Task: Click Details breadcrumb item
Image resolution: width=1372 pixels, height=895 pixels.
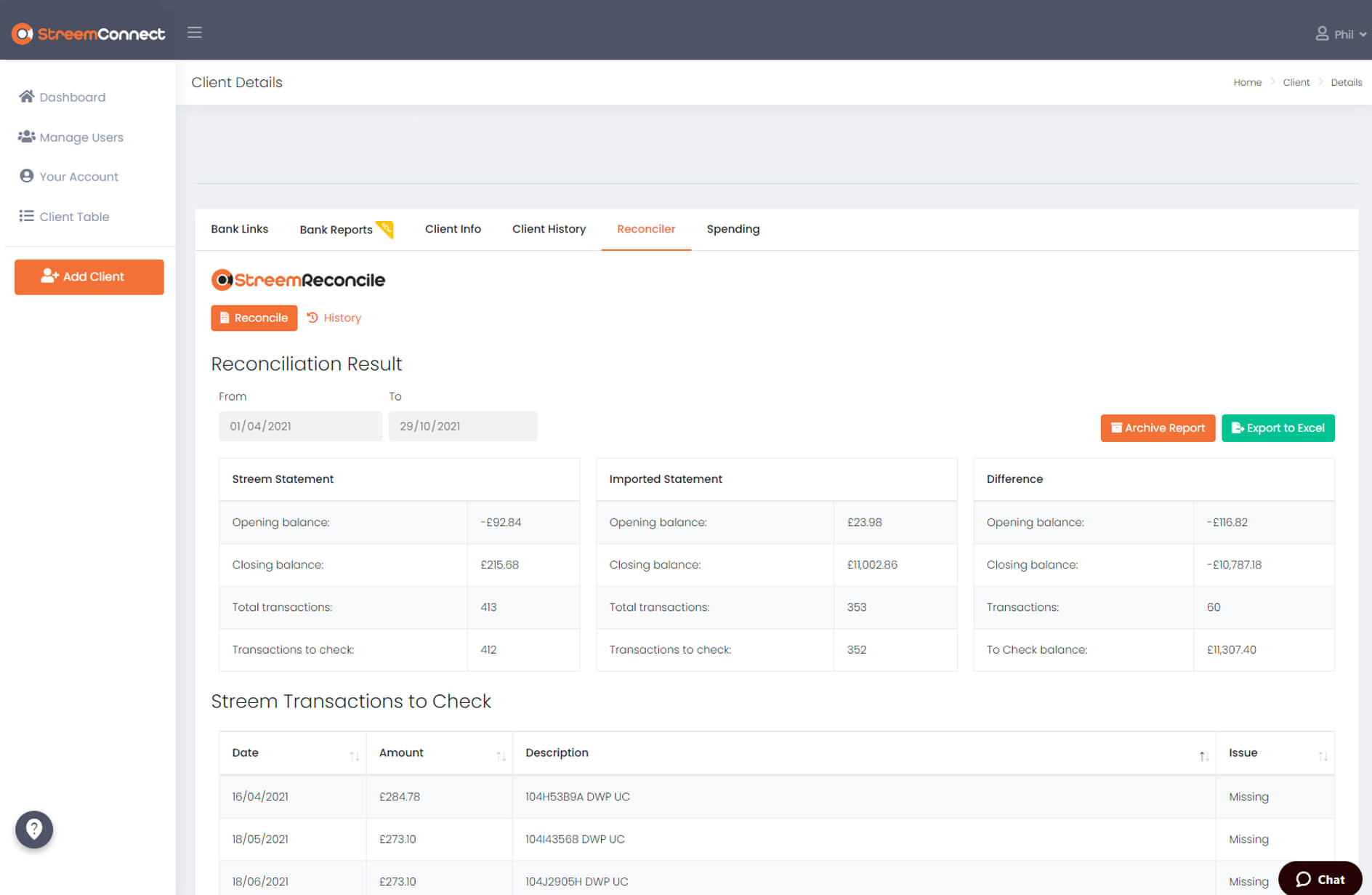Action: (x=1346, y=82)
